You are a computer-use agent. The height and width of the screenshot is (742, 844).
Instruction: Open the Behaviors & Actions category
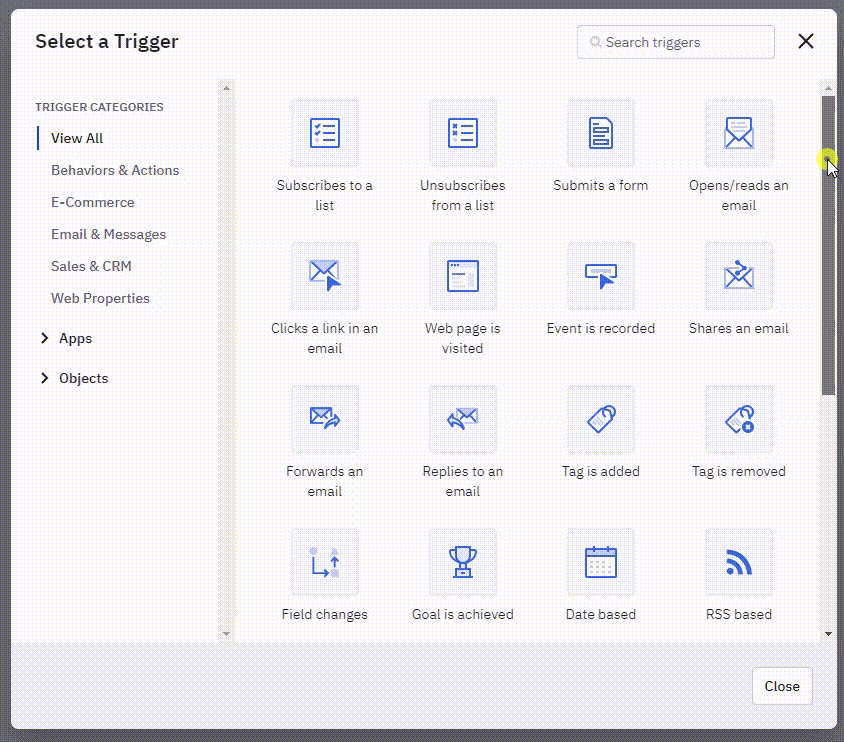coord(115,170)
